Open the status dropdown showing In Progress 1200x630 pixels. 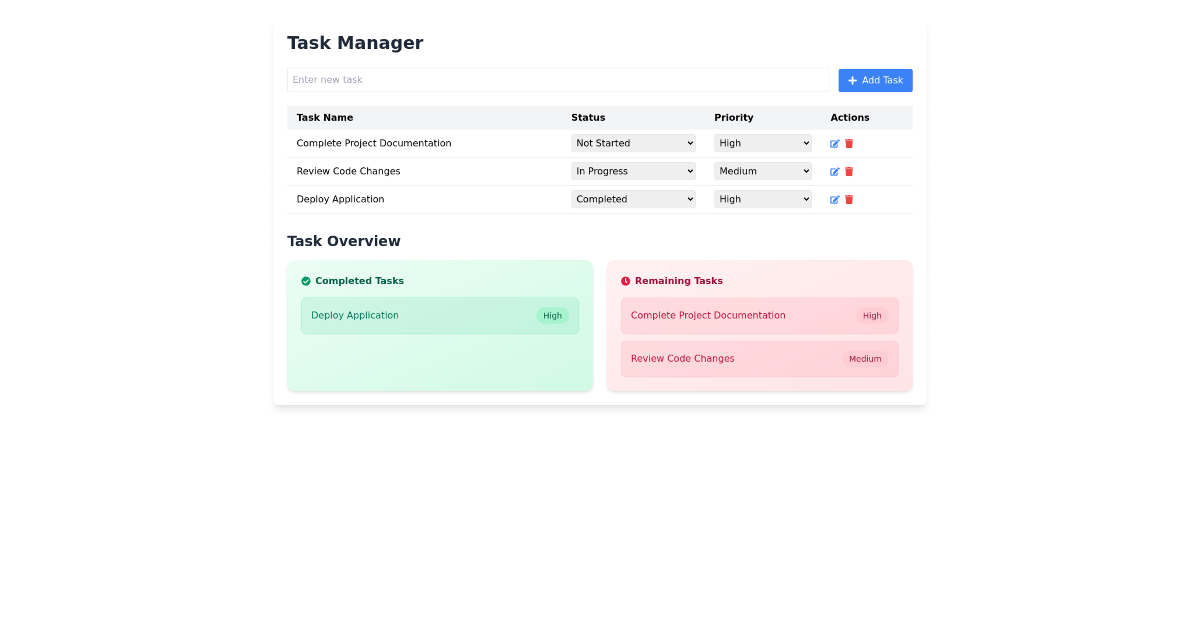[x=633, y=171]
